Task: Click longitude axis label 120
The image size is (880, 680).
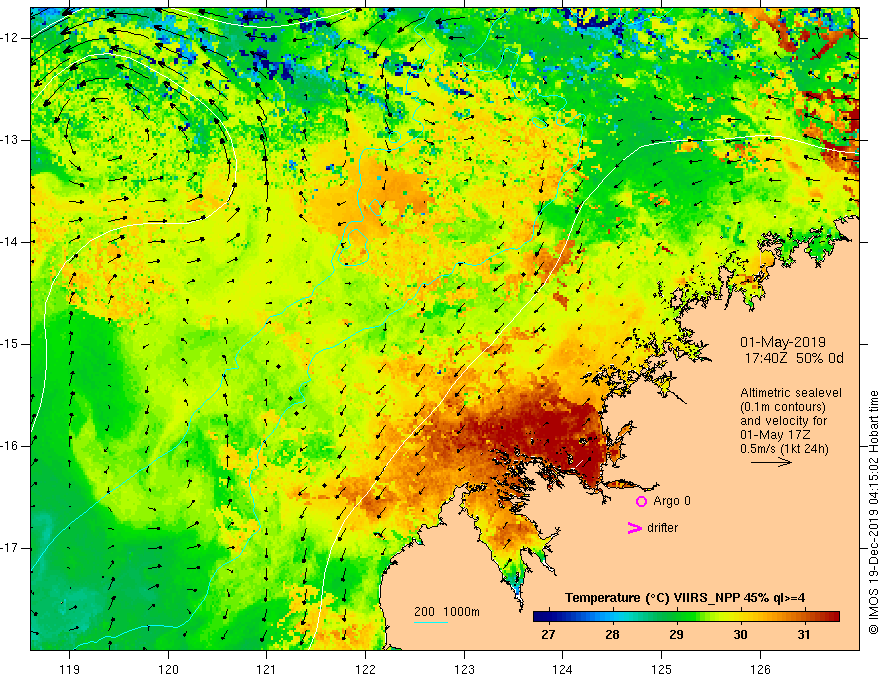Action: pos(168,669)
